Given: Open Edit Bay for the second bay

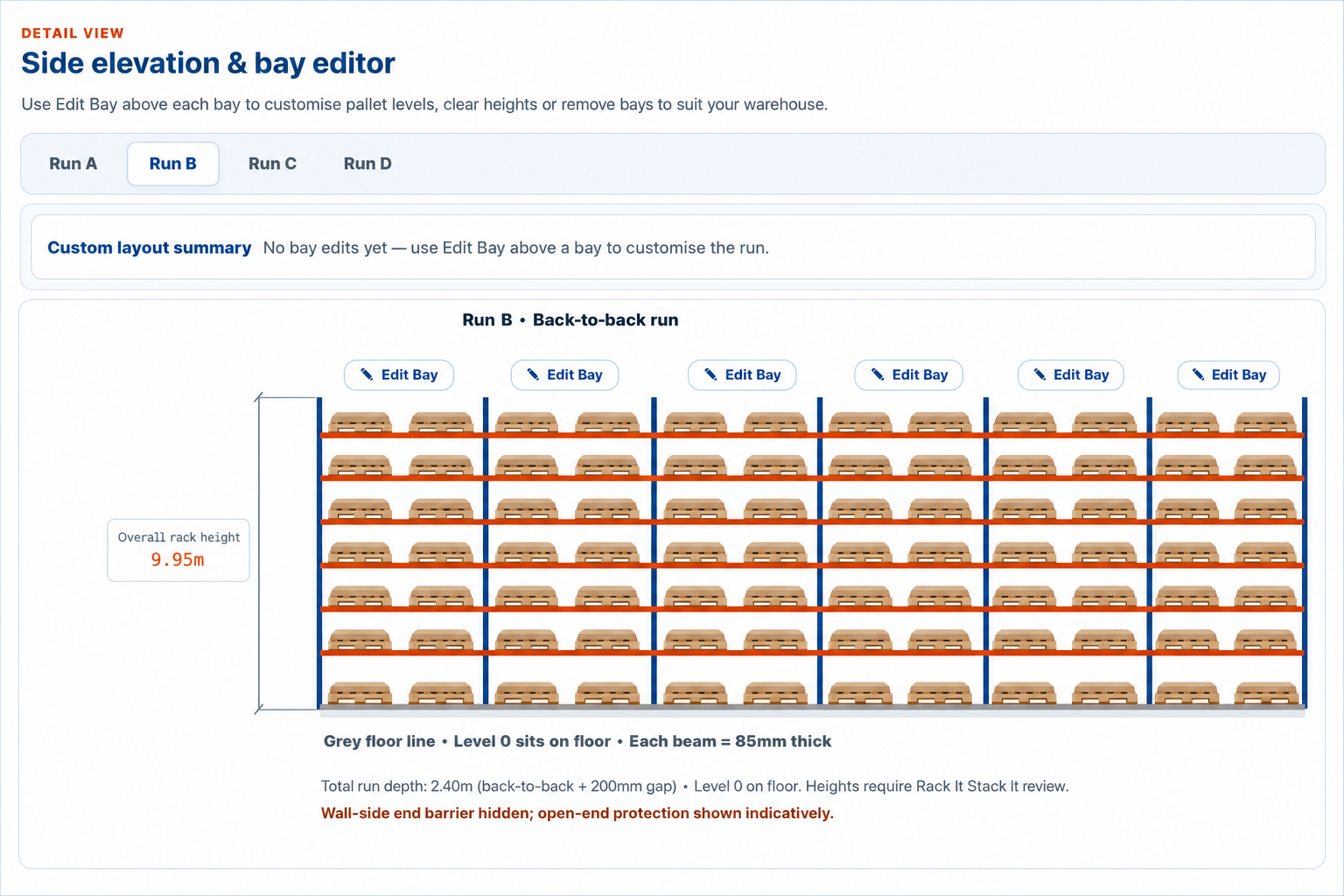Looking at the screenshot, I should 564,374.
